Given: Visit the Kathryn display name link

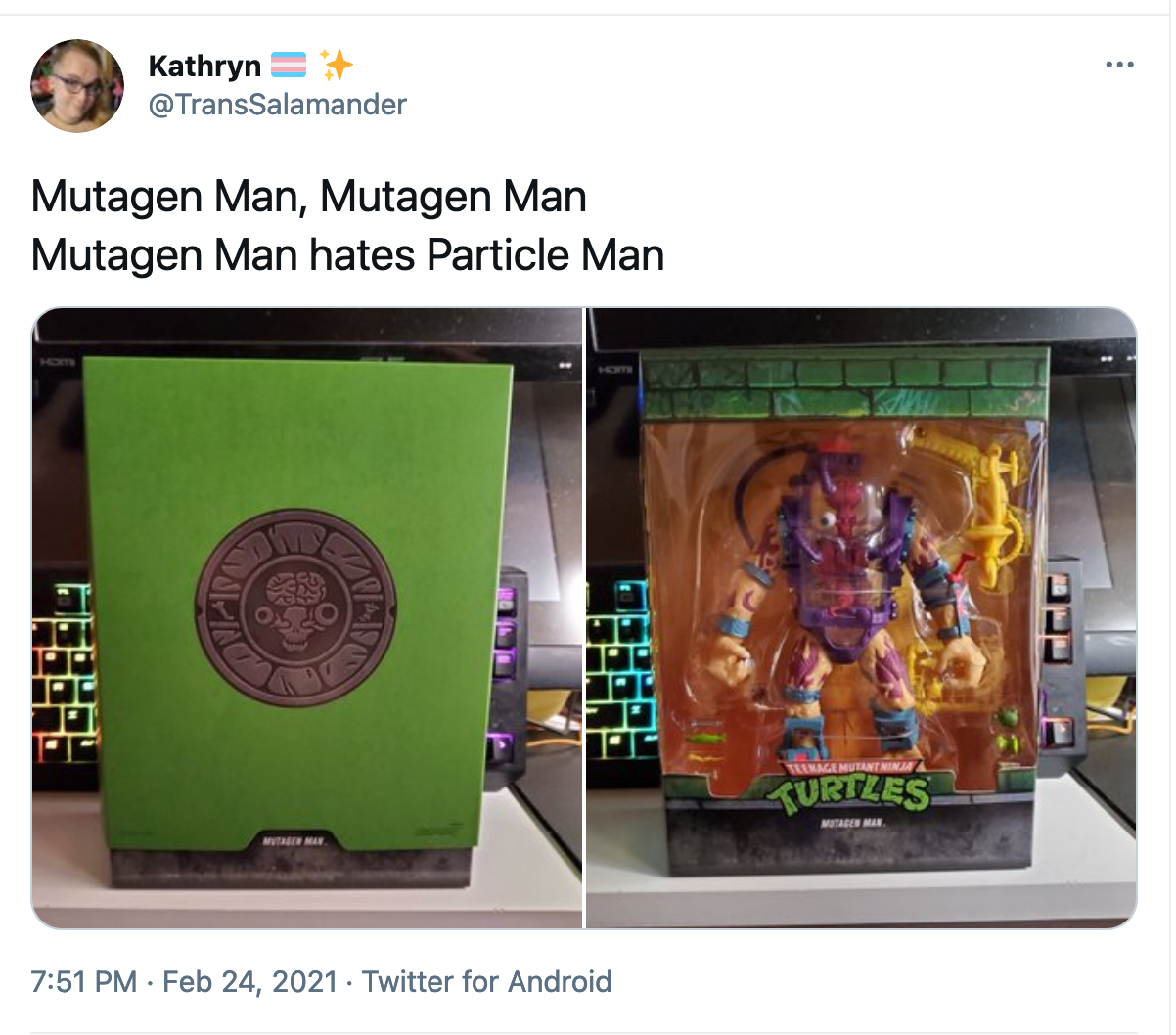Looking at the screenshot, I should [x=204, y=66].
